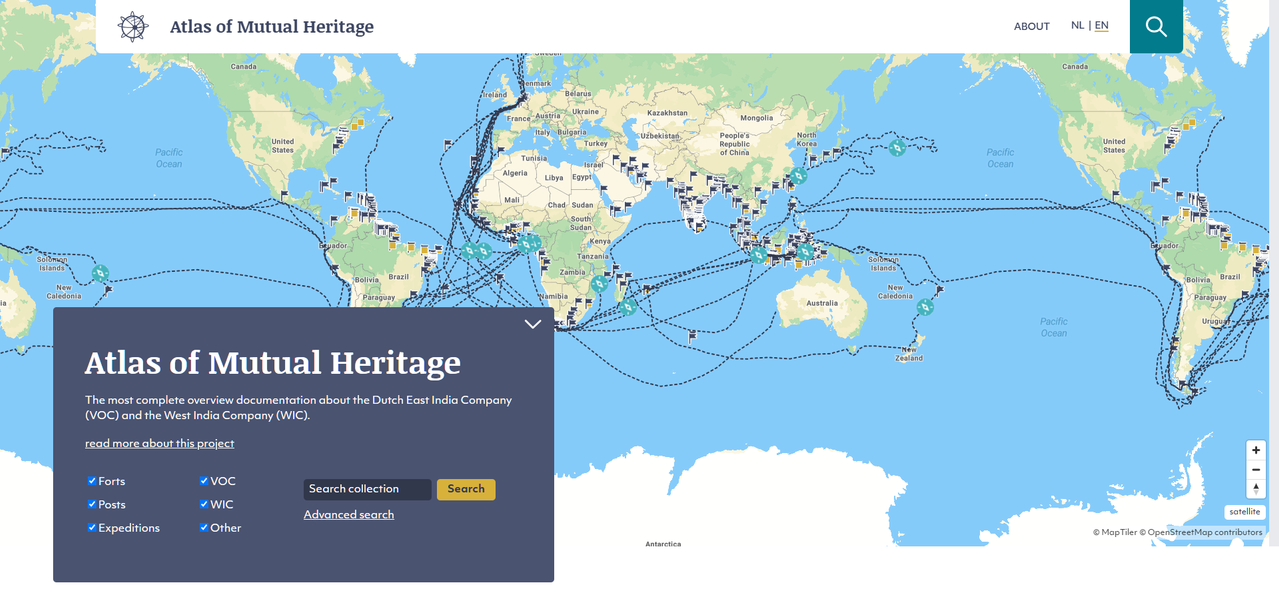Open teal cluster marker on Mozambique coast
The width and height of the screenshot is (1279, 607).
598,284
